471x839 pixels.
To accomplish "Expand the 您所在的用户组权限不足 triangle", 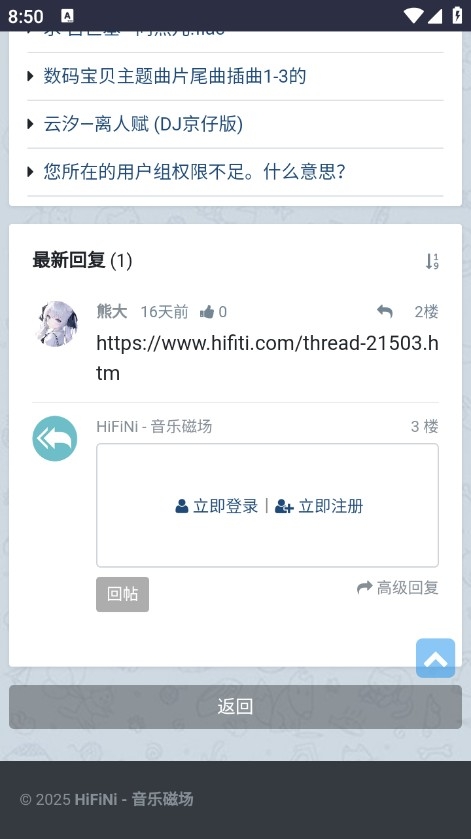I will tap(31, 172).
